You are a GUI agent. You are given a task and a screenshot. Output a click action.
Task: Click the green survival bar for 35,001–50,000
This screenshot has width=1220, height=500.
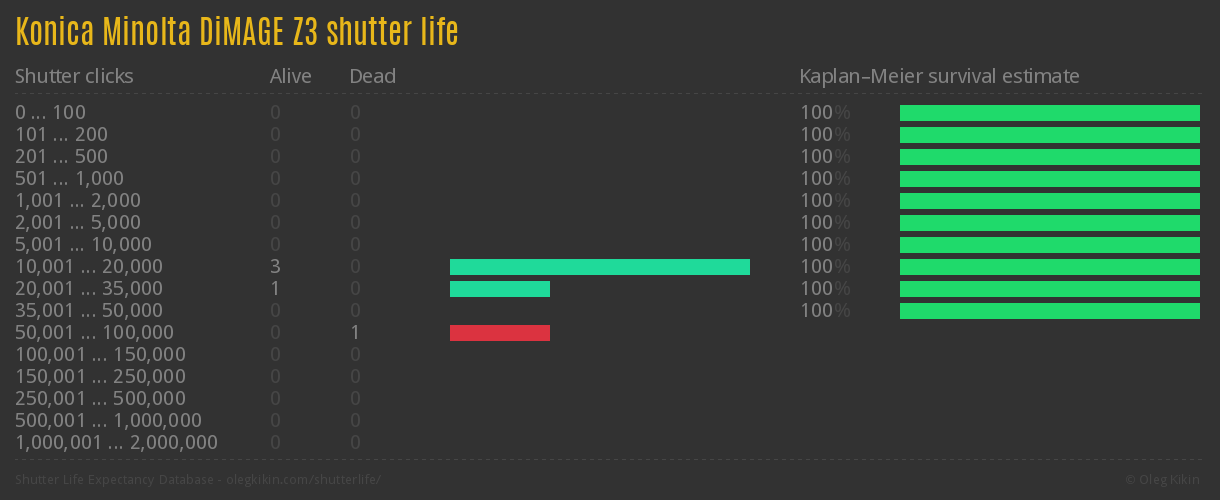click(x=1049, y=311)
